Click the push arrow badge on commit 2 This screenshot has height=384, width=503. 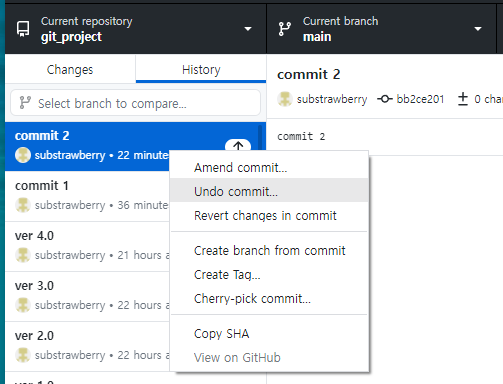238,146
